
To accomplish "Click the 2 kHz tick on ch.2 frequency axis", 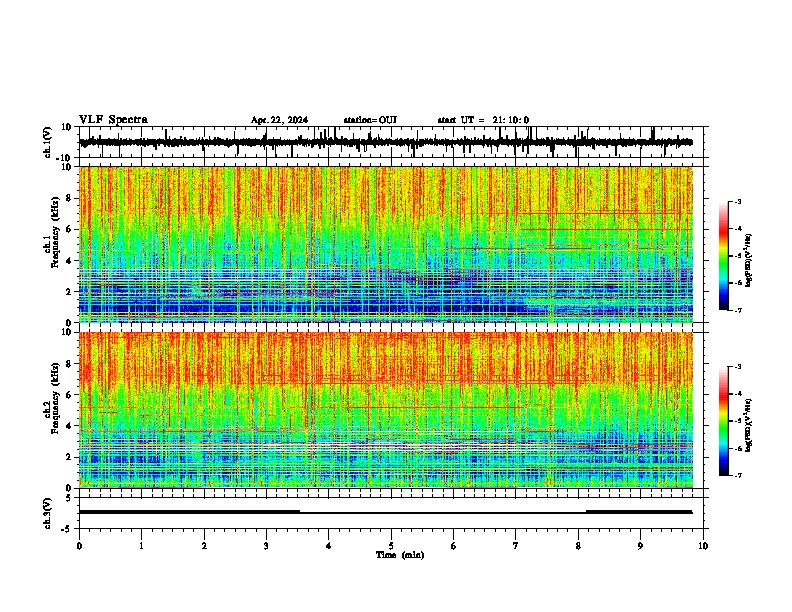I will coord(69,457).
